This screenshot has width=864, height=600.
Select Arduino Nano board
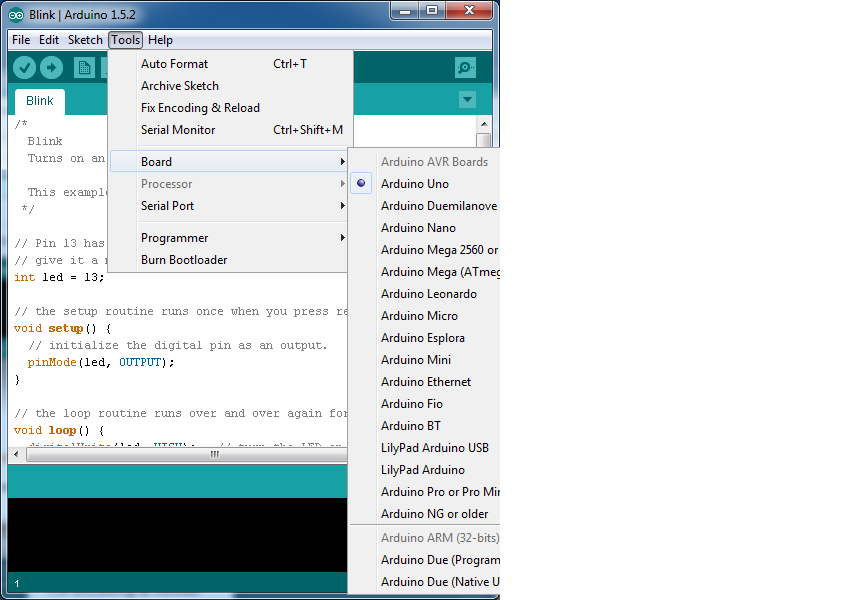[425, 228]
